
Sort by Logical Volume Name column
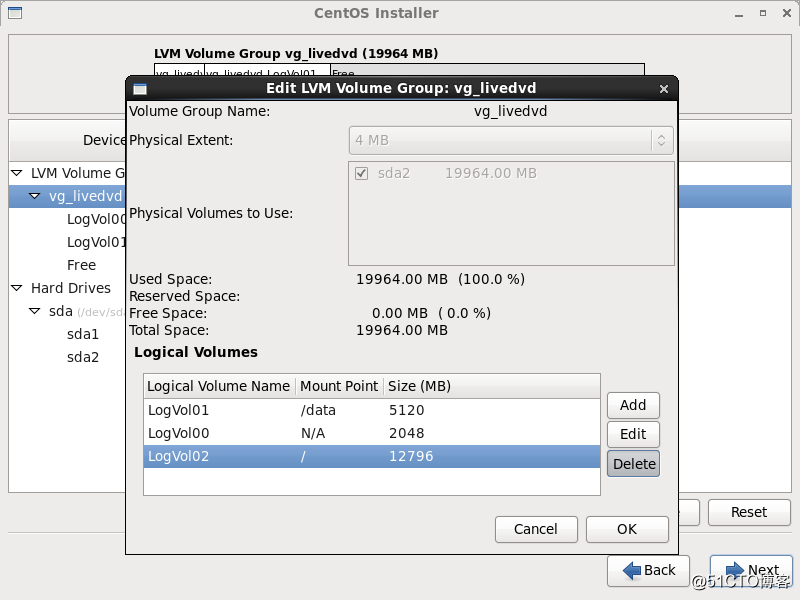pyautogui.click(x=219, y=386)
